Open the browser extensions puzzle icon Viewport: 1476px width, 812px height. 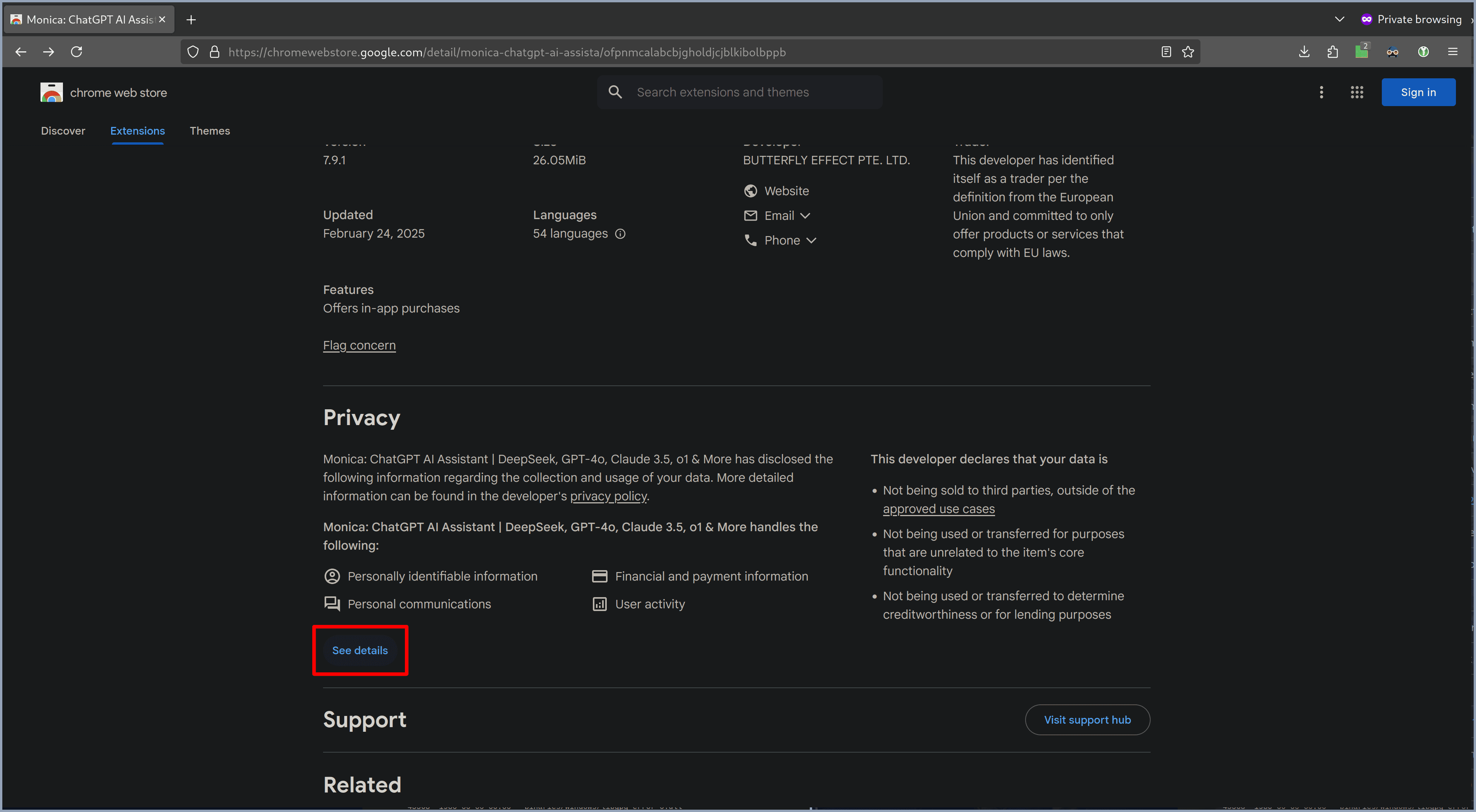[1332, 52]
